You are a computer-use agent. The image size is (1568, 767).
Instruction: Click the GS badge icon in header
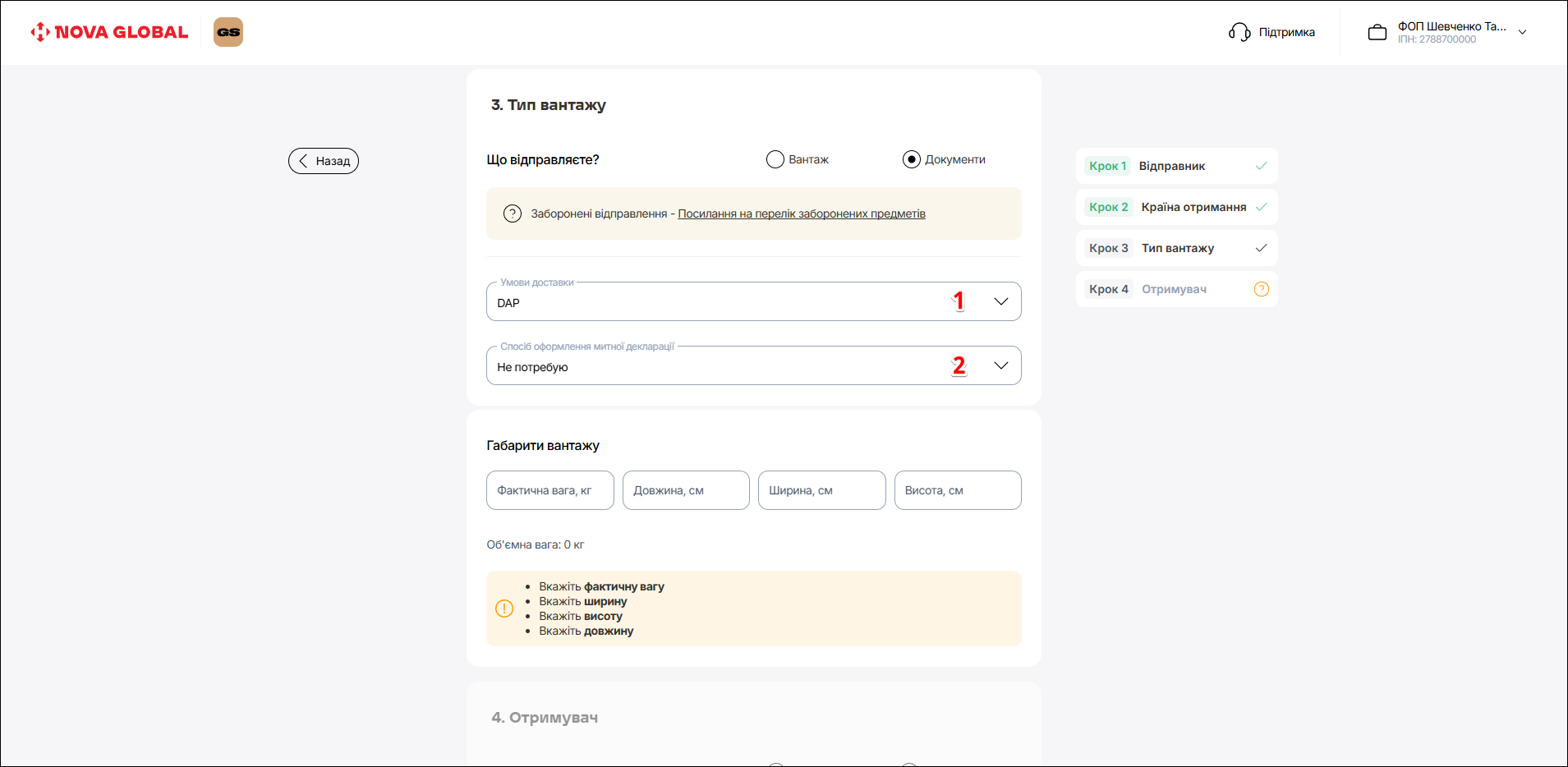(x=228, y=32)
